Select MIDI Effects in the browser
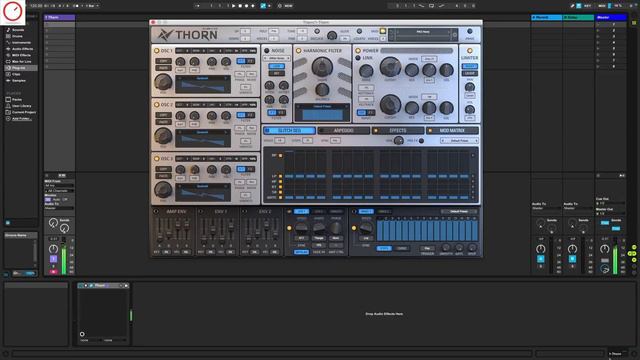 [21, 55]
